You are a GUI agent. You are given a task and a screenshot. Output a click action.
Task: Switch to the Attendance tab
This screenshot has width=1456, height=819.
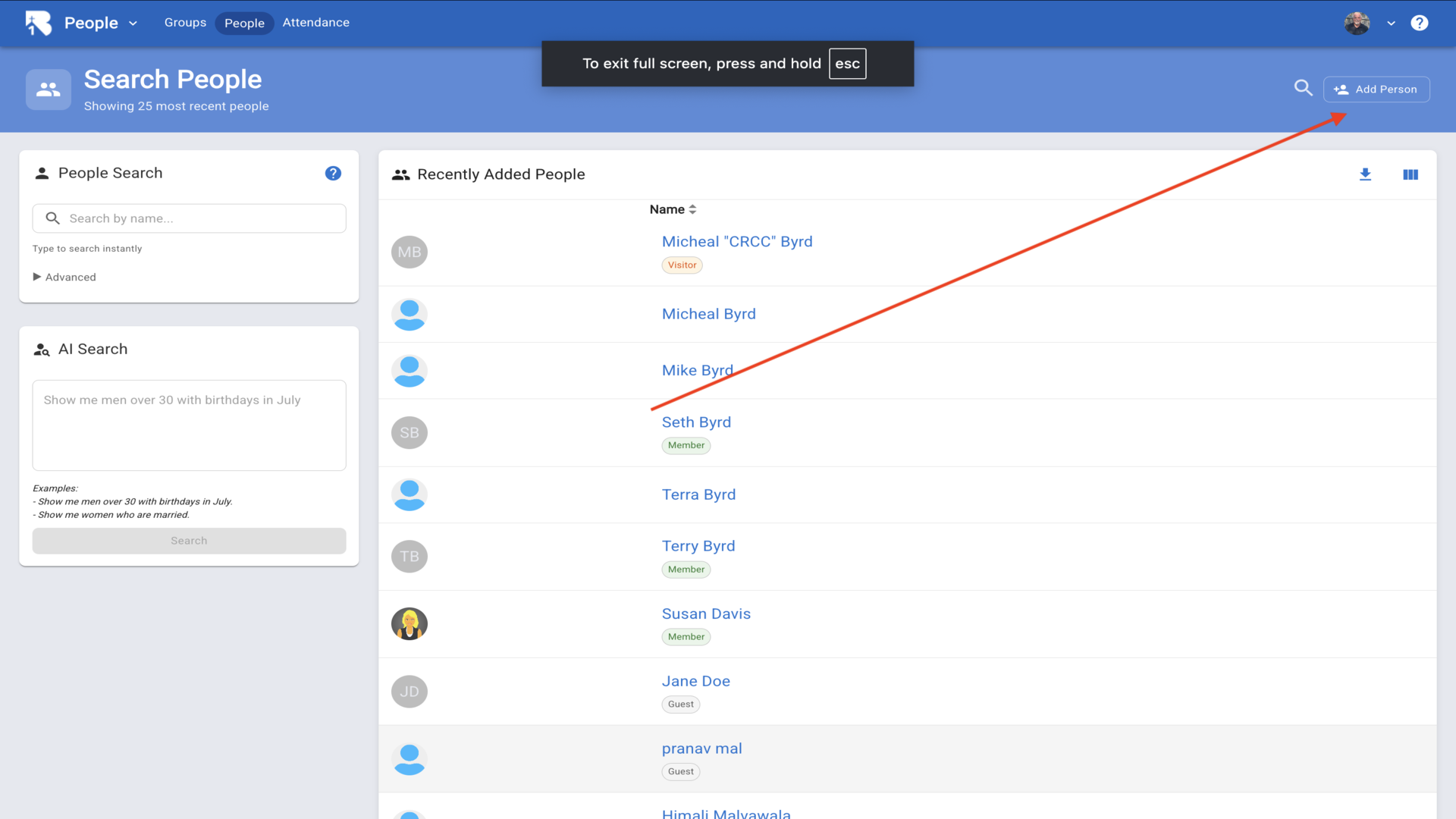[x=315, y=23]
